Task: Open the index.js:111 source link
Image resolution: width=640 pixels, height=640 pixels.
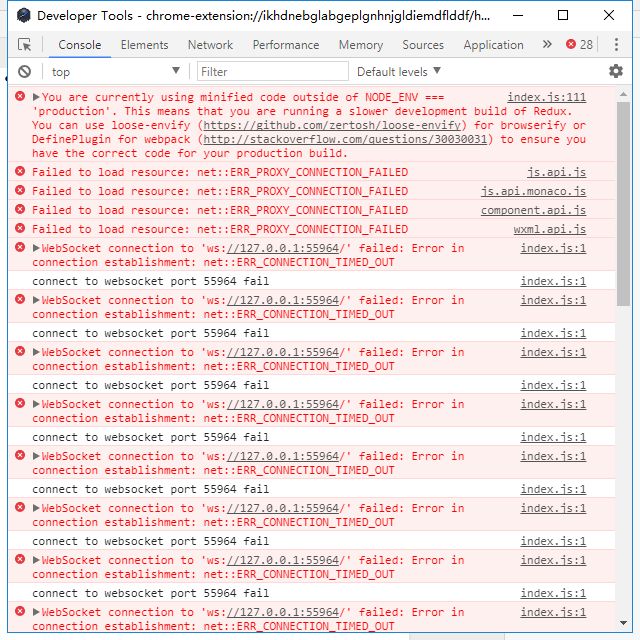Action: (x=547, y=97)
